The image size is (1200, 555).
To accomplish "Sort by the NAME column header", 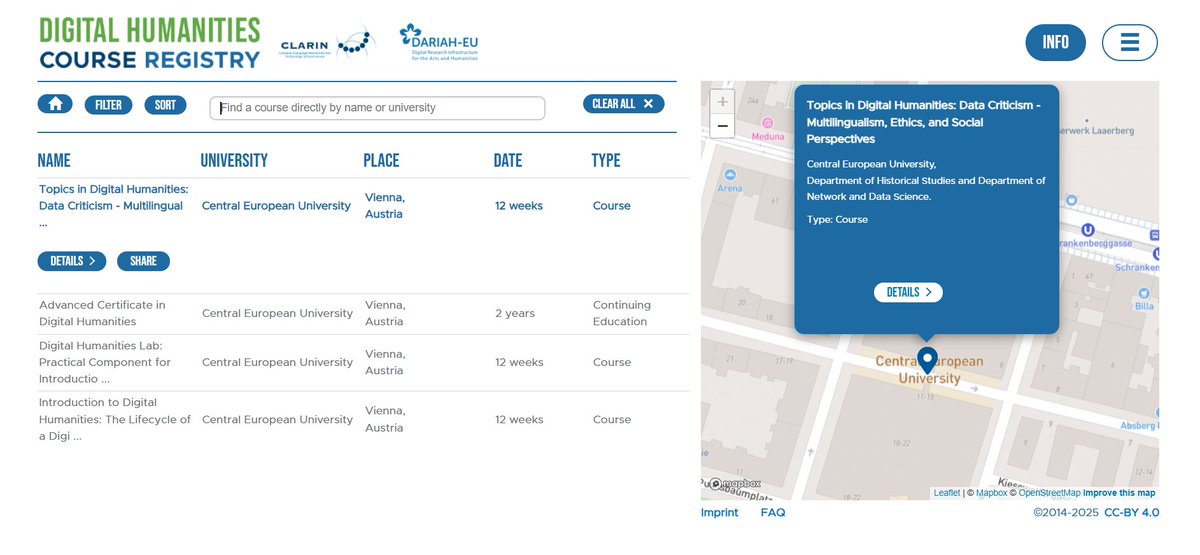I will point(54,160).
